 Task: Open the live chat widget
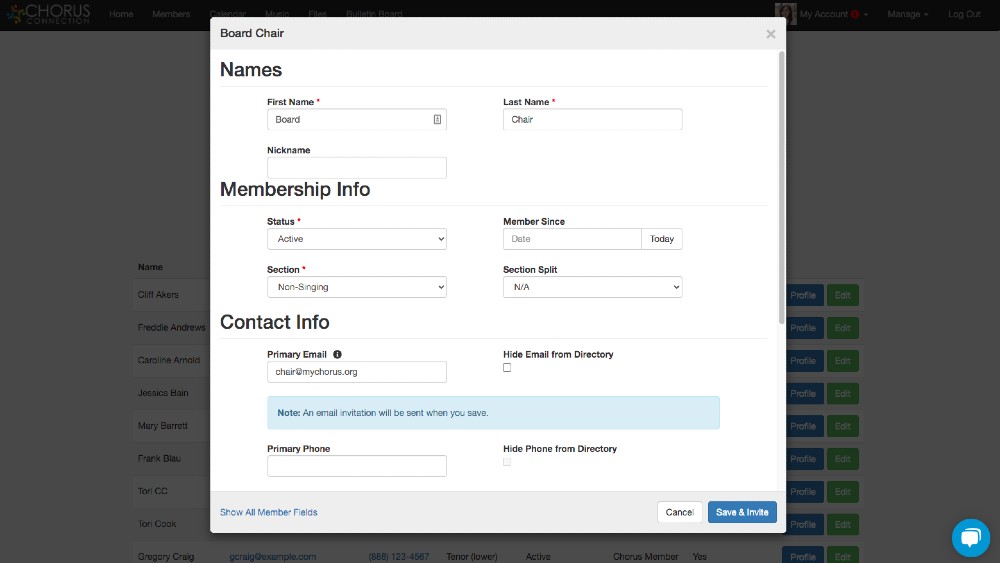click(x=969, y=537)
